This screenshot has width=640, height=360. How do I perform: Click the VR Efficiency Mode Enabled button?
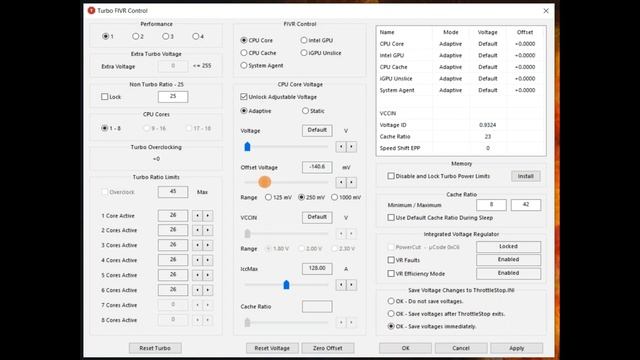tap(509, 273)
